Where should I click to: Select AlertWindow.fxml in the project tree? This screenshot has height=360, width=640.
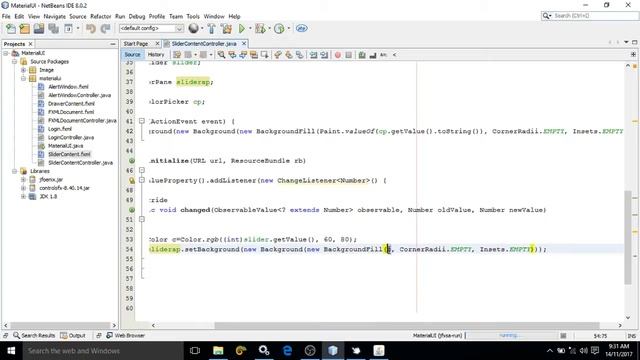click(x=68, y=87)
